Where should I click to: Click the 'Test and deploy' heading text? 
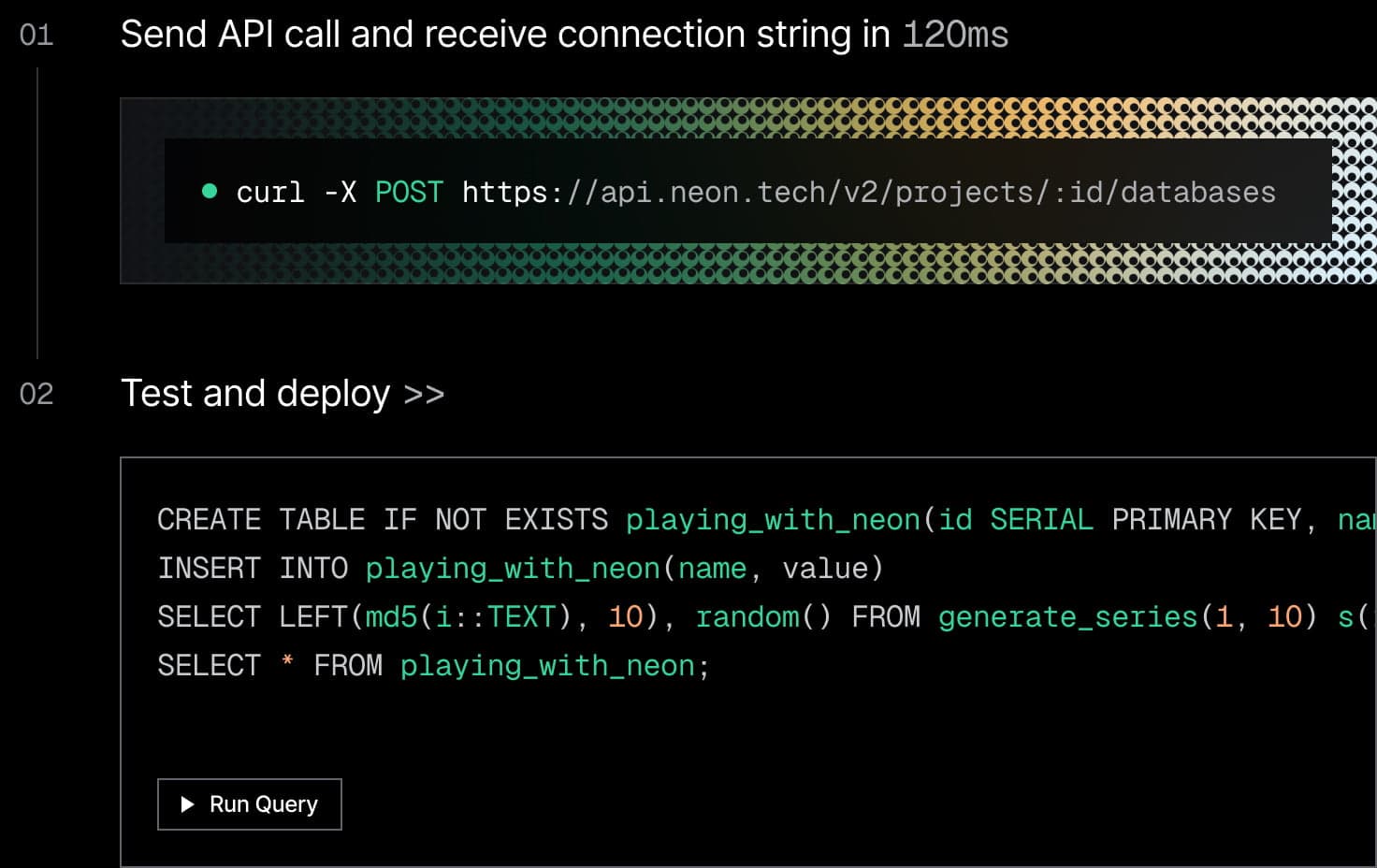click(x=255, y=394)
